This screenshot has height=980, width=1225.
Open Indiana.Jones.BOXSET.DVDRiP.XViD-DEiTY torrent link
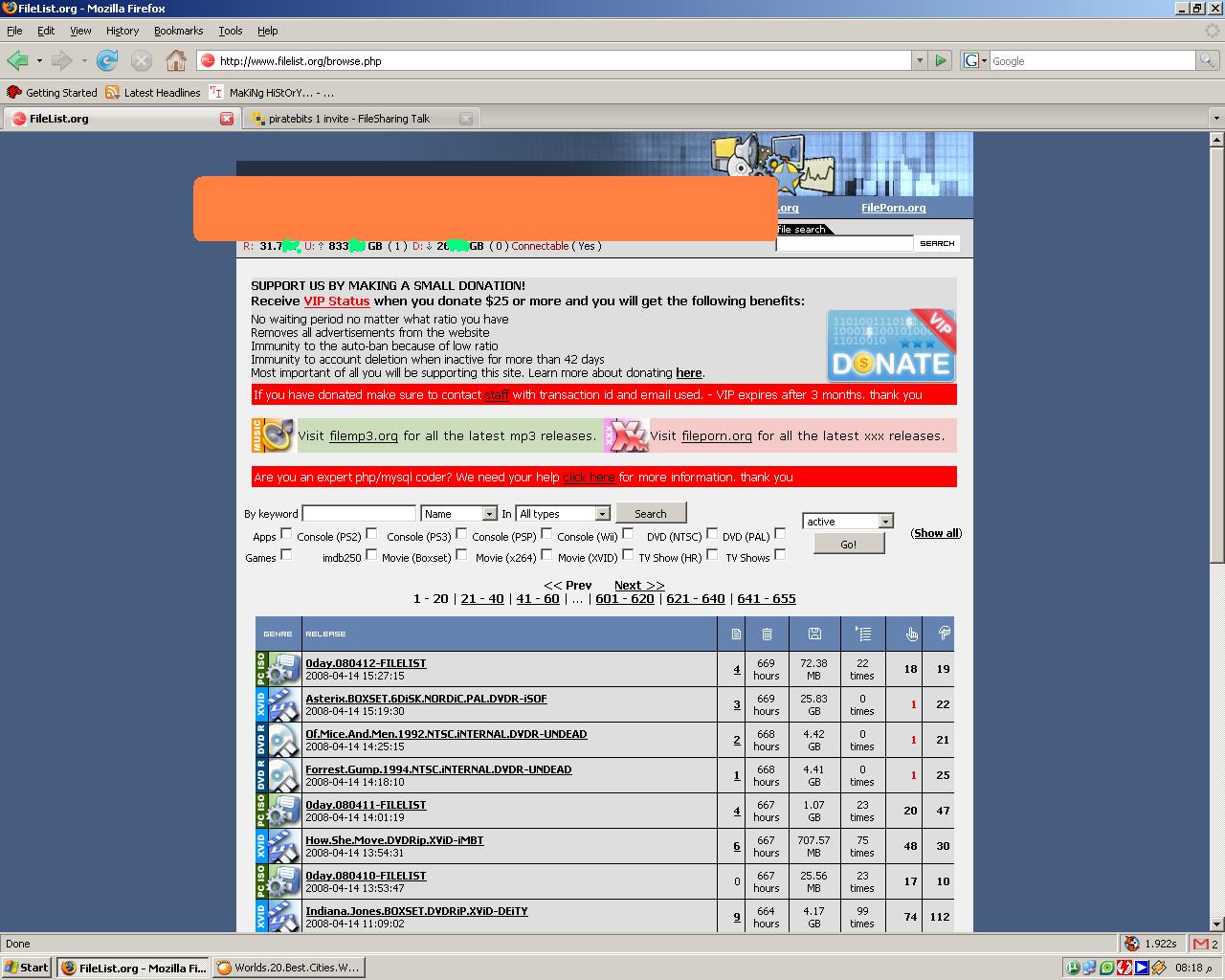click(416, 911)
